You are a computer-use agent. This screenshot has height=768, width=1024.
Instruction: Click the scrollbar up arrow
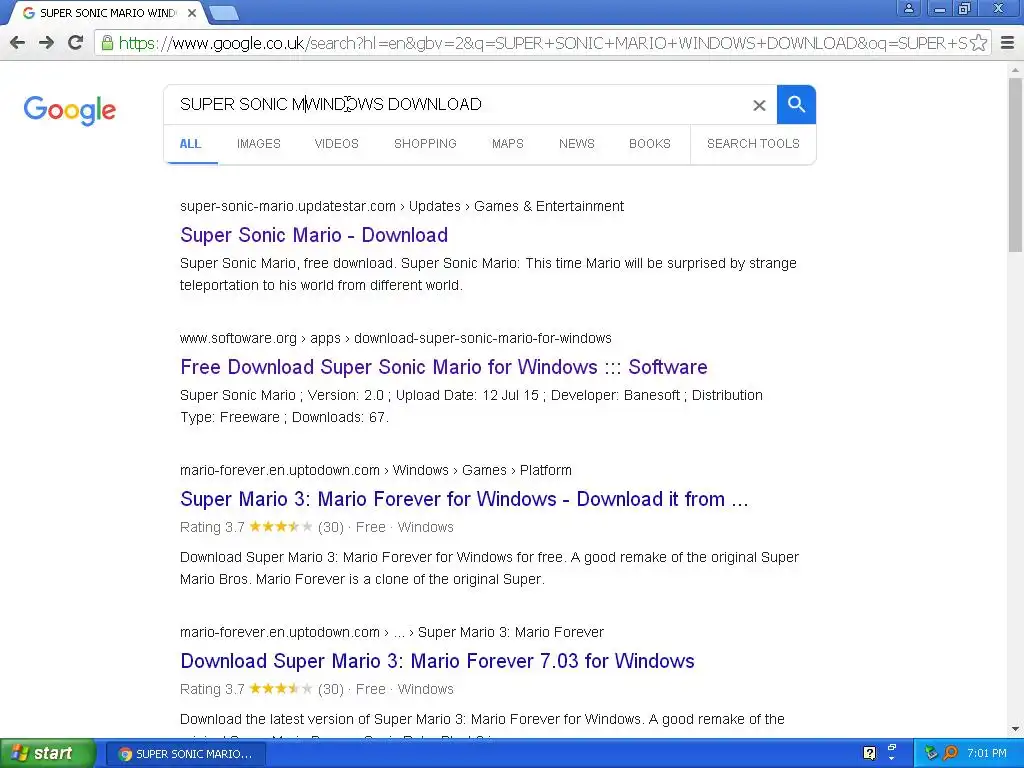(1016, 69)
